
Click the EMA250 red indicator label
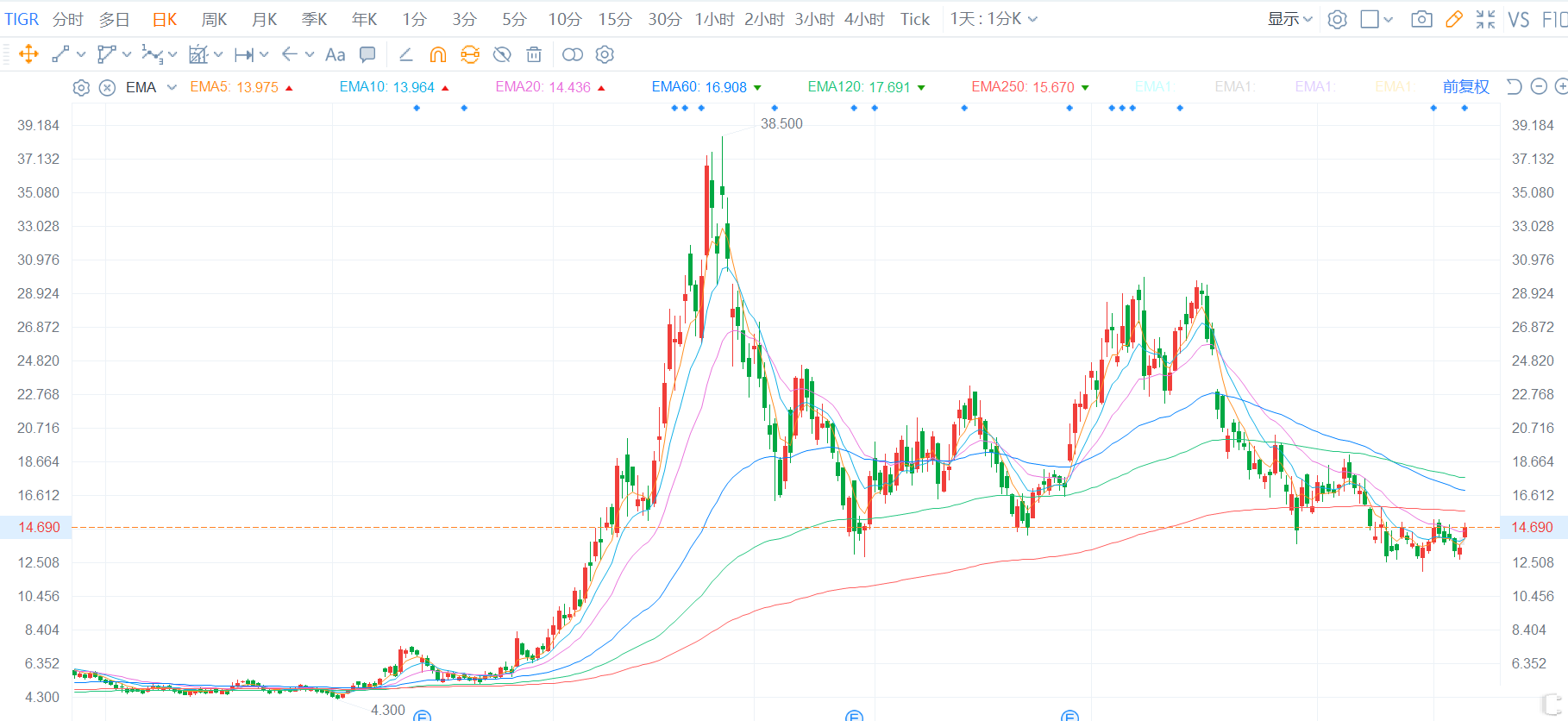[x=1022, y=87]
